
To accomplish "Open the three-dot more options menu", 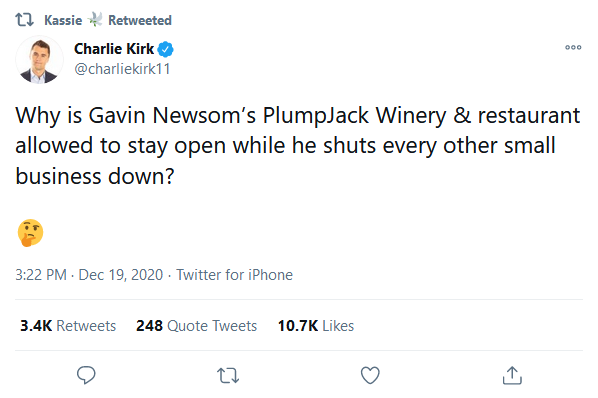I will [573, 47].
